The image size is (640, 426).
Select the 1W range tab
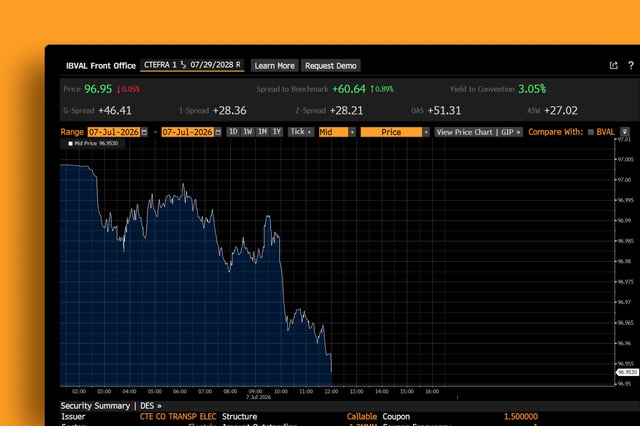click(247, 132)
